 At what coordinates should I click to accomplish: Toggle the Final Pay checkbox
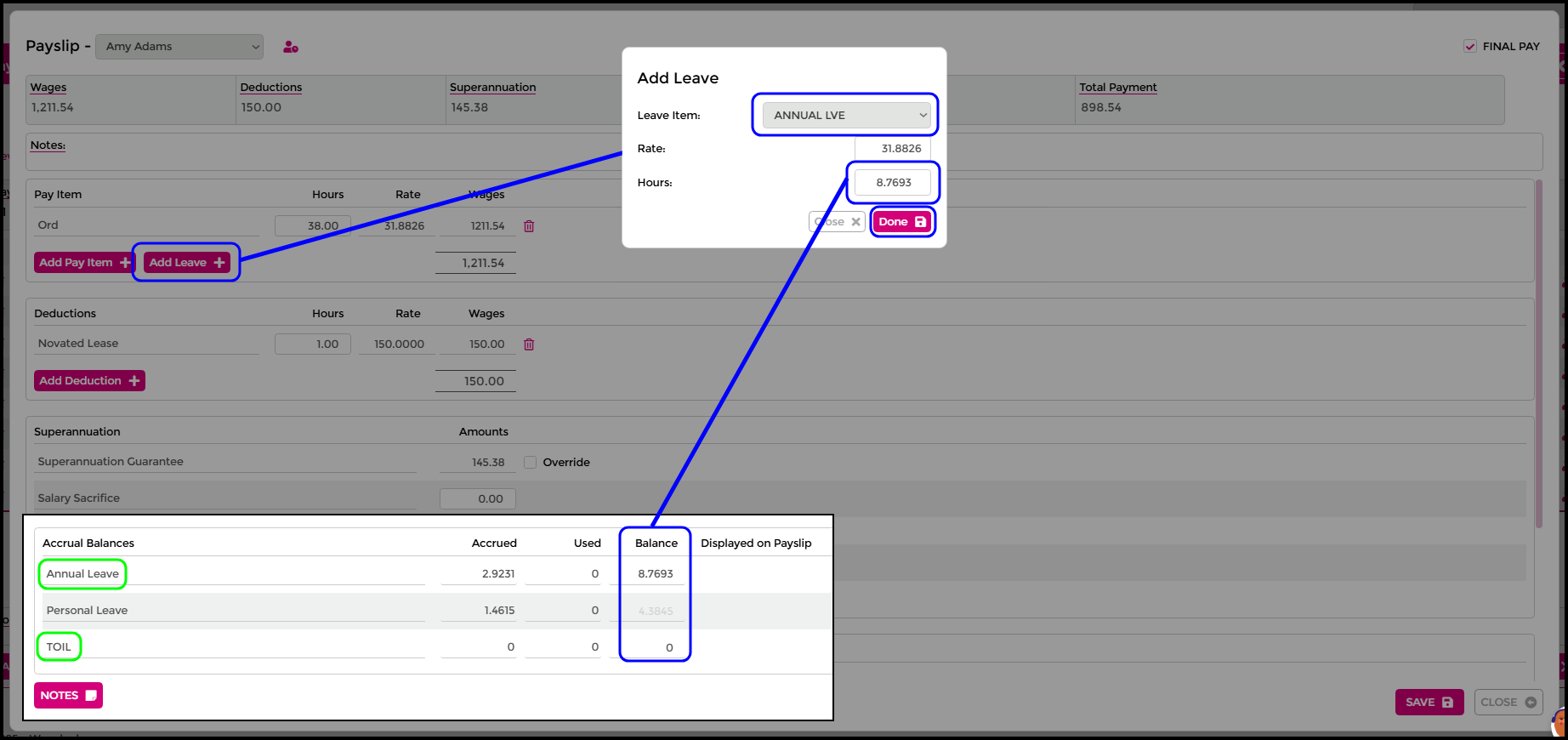(x=1469, y=47)
